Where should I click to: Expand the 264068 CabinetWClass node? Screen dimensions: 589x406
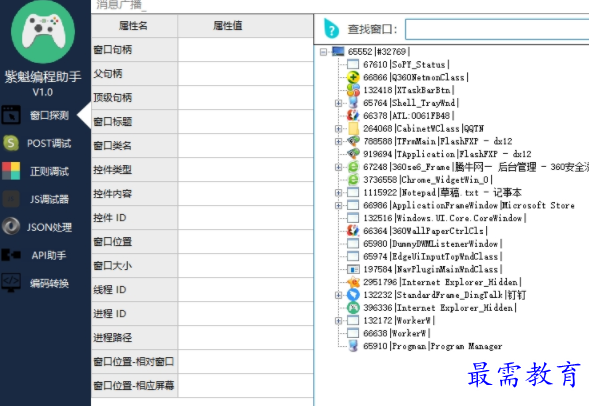click(x=338, y=128)
